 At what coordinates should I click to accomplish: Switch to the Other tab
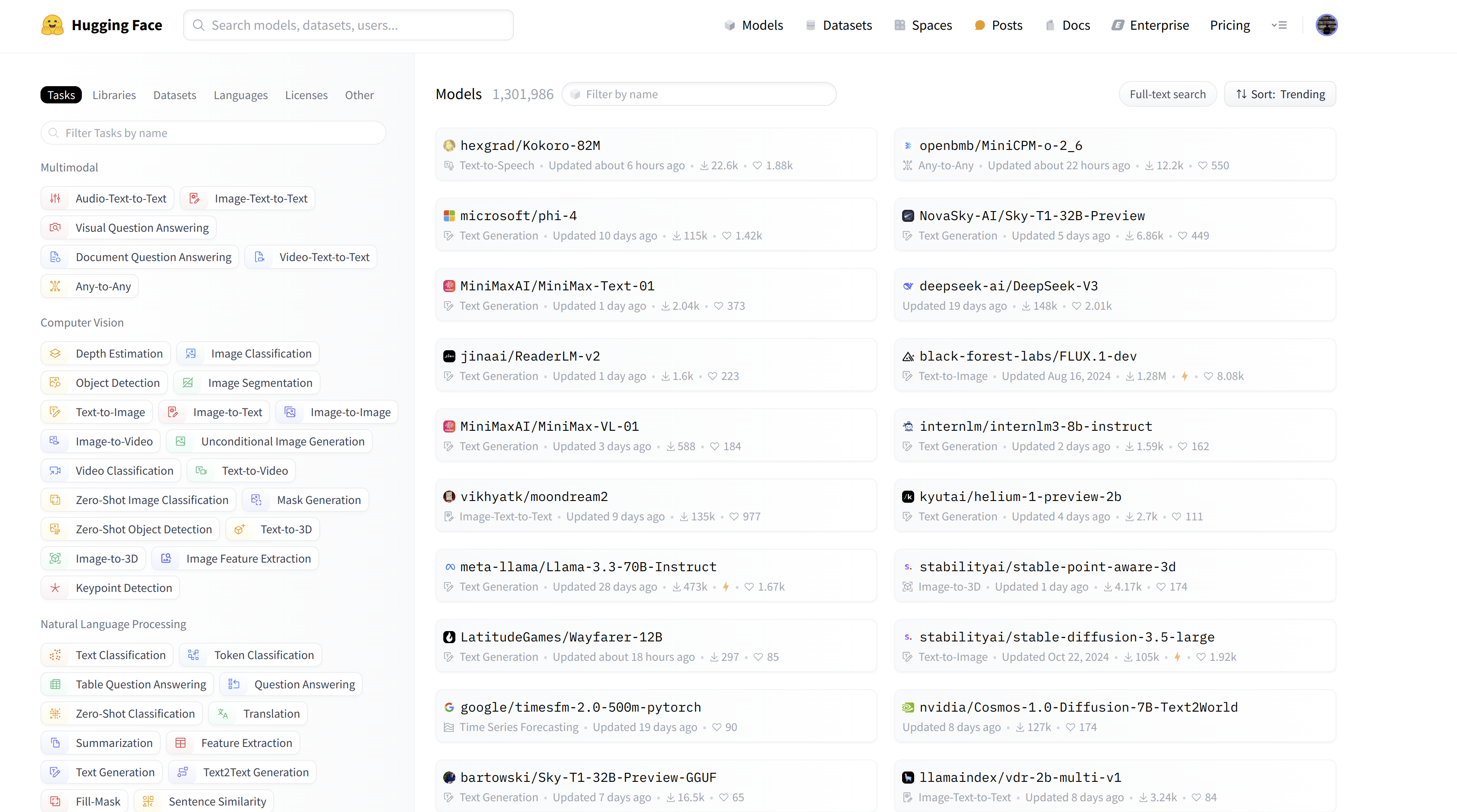coord(359,95)
